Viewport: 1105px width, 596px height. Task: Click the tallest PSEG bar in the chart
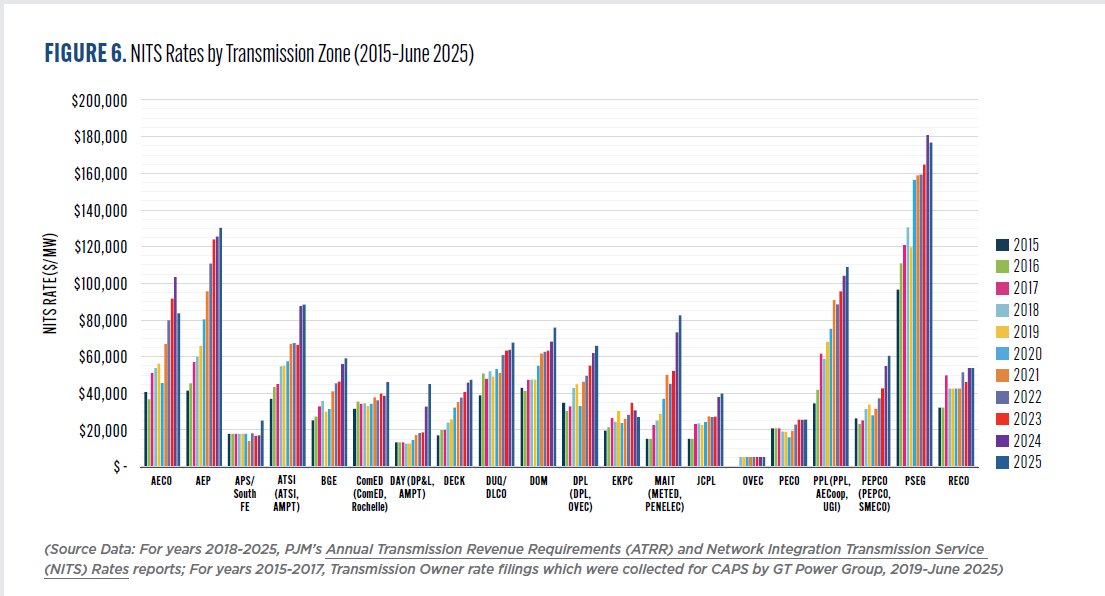point(926,300)
